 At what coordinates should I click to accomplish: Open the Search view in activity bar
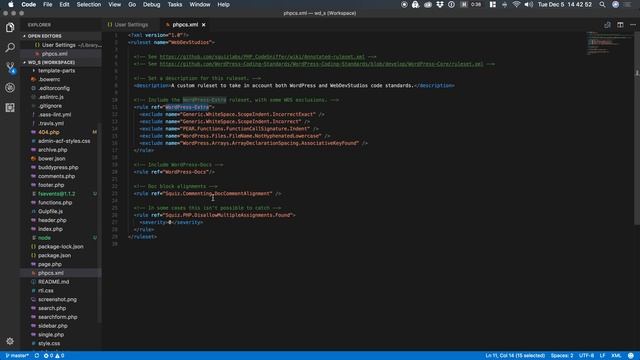point(10,47)
